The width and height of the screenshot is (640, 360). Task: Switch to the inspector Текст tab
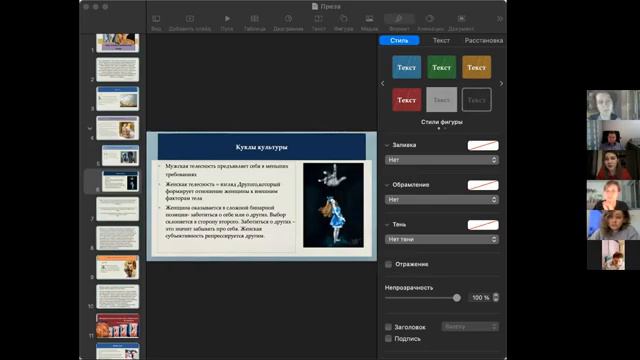click(x=441, y=40)
